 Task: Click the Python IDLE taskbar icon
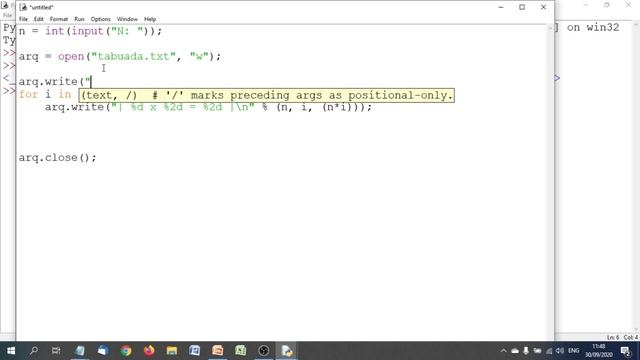287,351
